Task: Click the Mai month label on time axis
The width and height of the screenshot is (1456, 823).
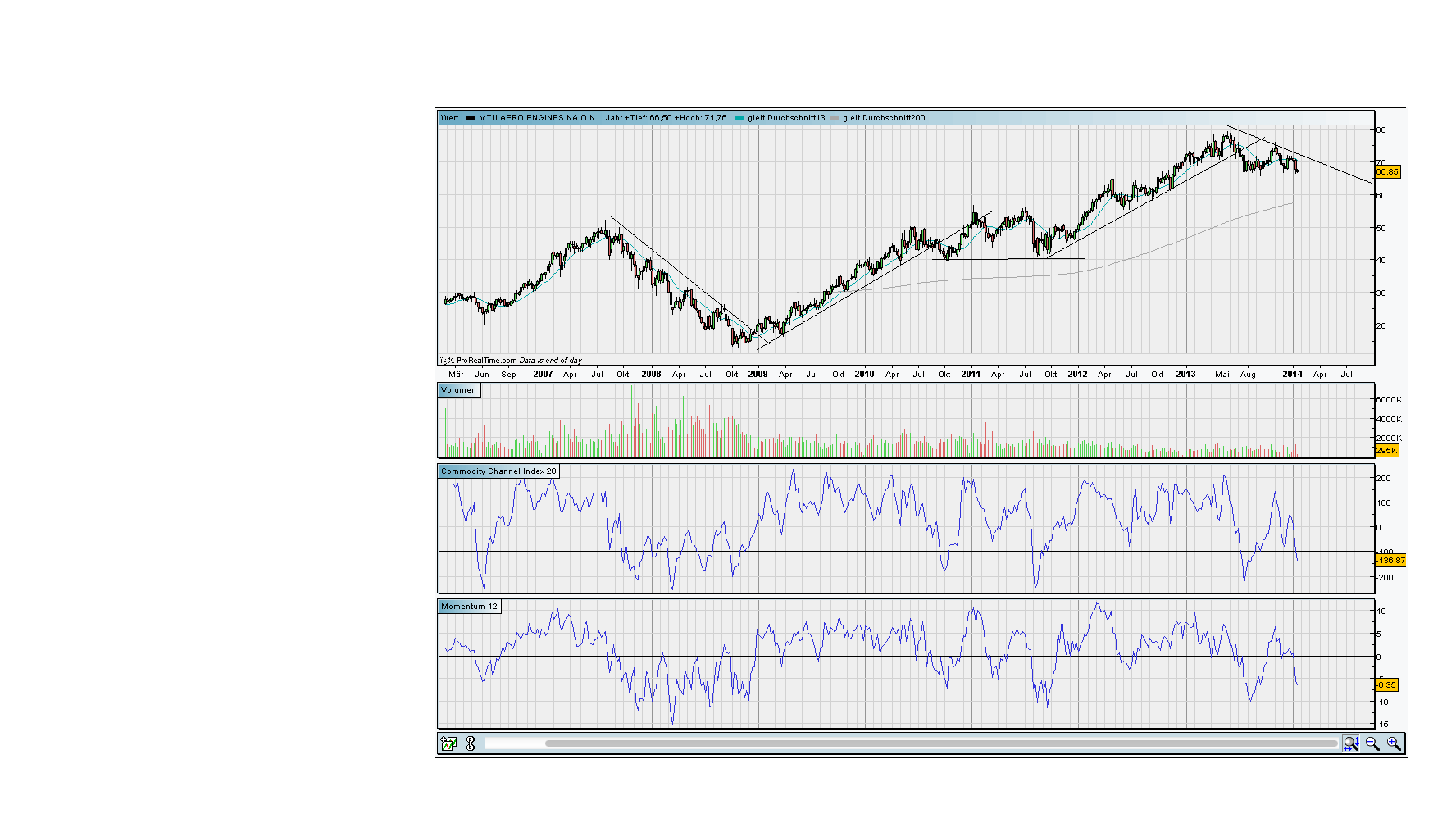Action: pos(1222,375)
